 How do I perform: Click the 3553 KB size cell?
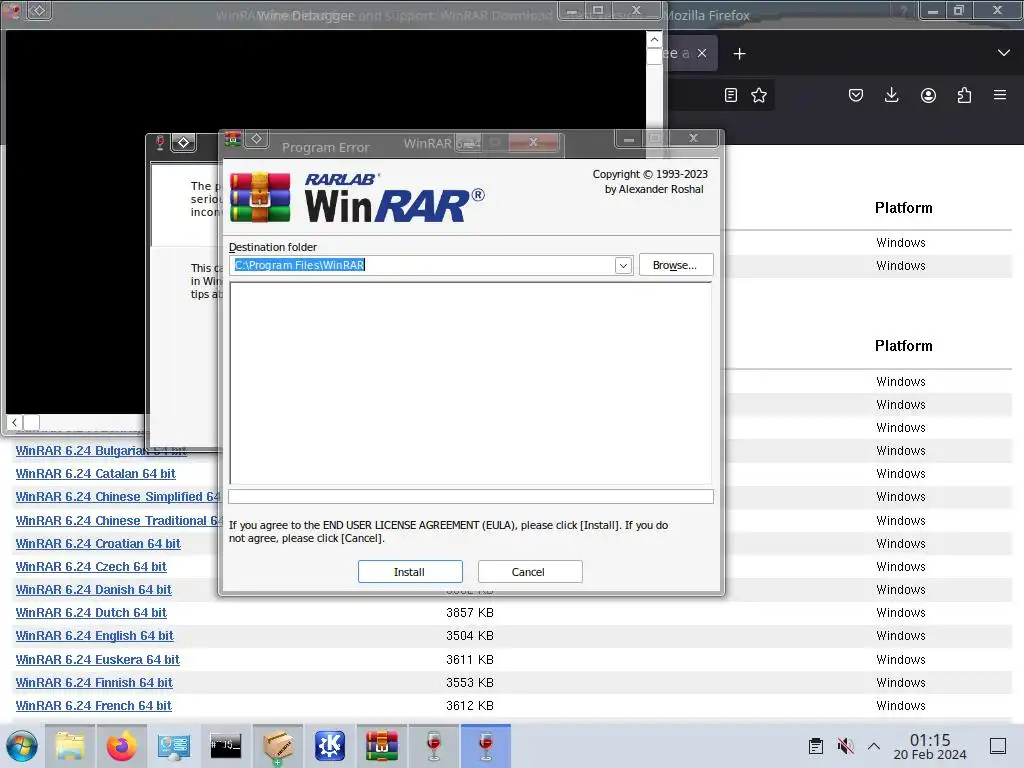(470, 682)
